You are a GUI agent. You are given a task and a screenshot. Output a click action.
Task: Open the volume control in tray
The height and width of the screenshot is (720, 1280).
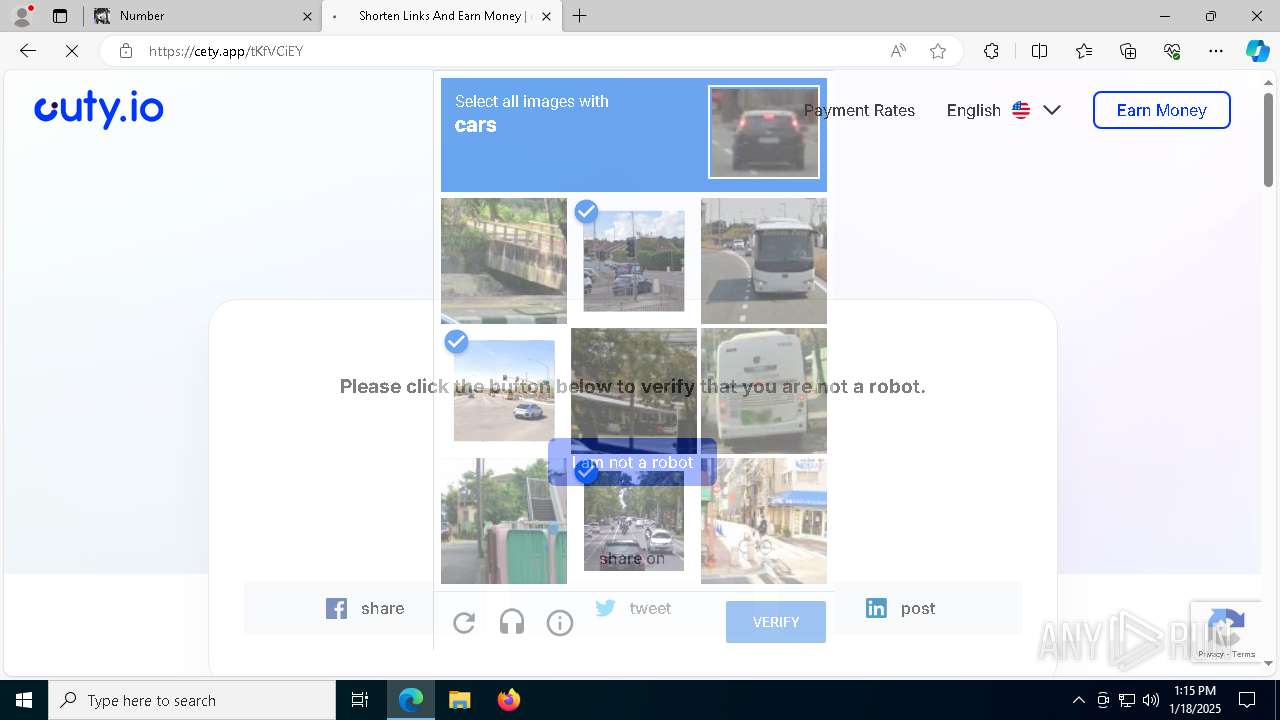1150,700
